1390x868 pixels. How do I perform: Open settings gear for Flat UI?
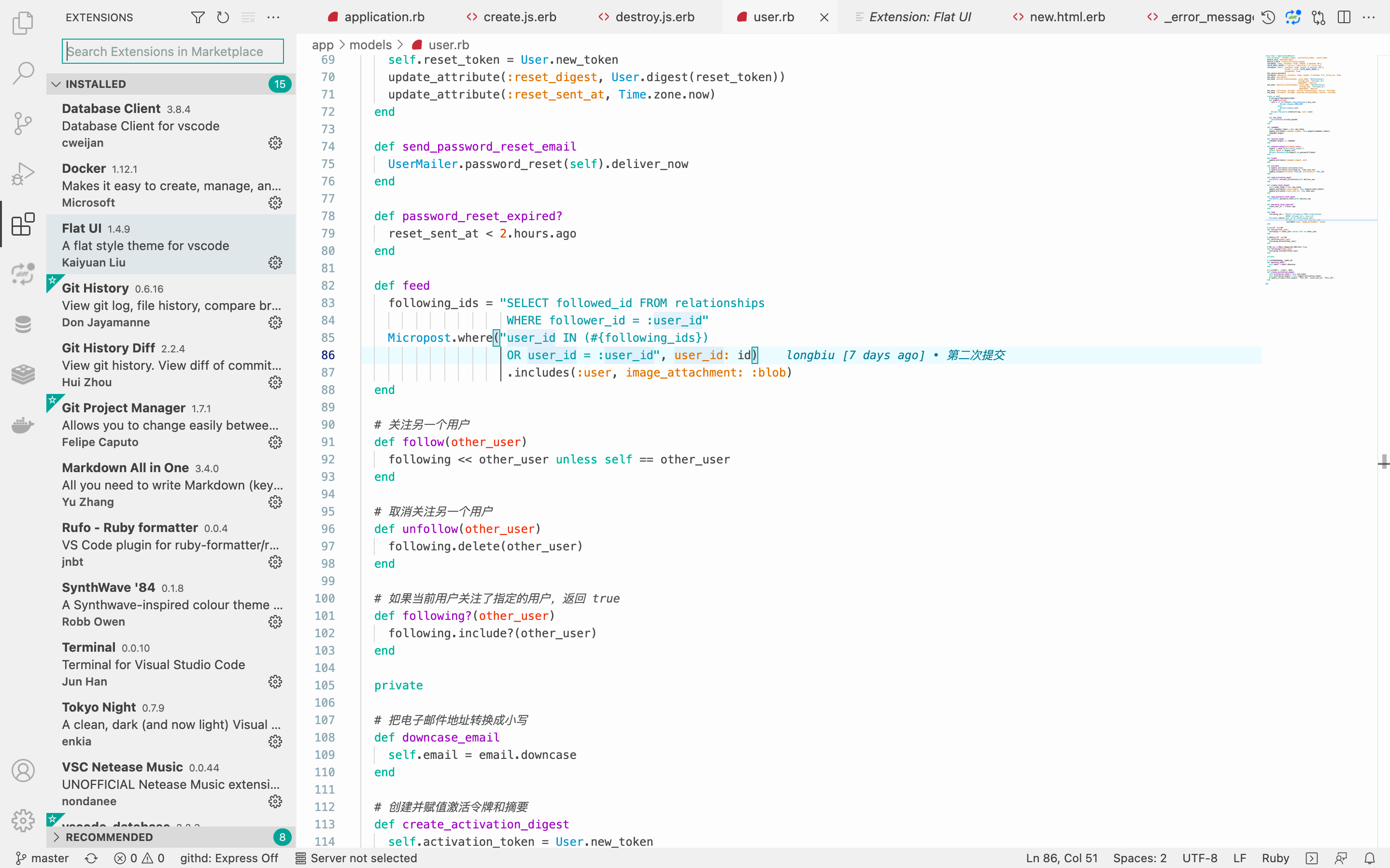(275, 262)
